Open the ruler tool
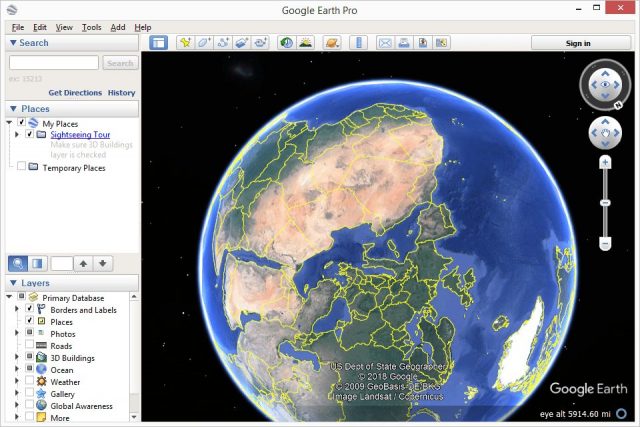Image resolution: width=640 pixels, height=427 pixels. pyautogui.click(x=359, y=43)
